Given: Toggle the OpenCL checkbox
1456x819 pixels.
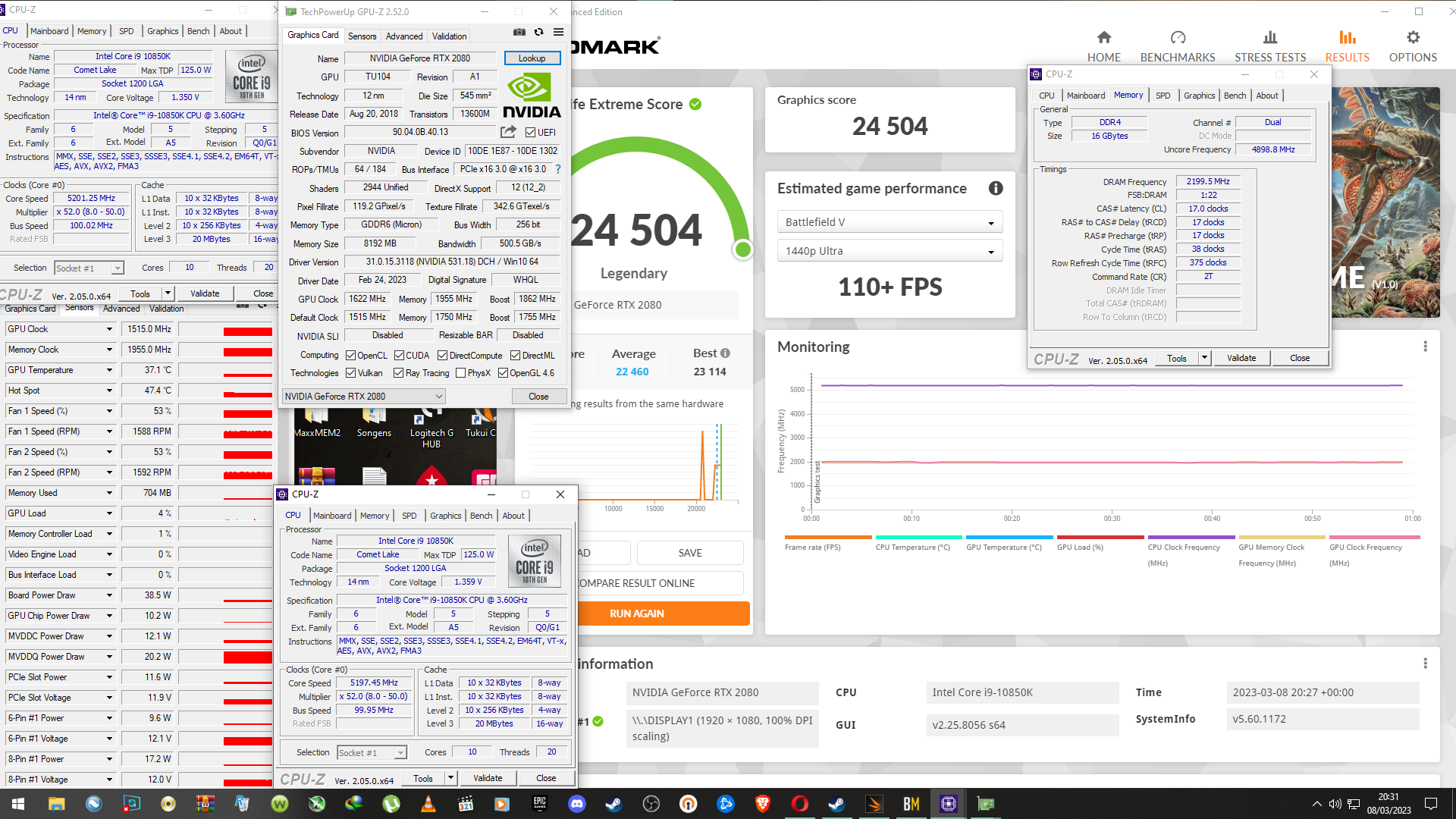Looking at the screenshot, I should point(350,356).
